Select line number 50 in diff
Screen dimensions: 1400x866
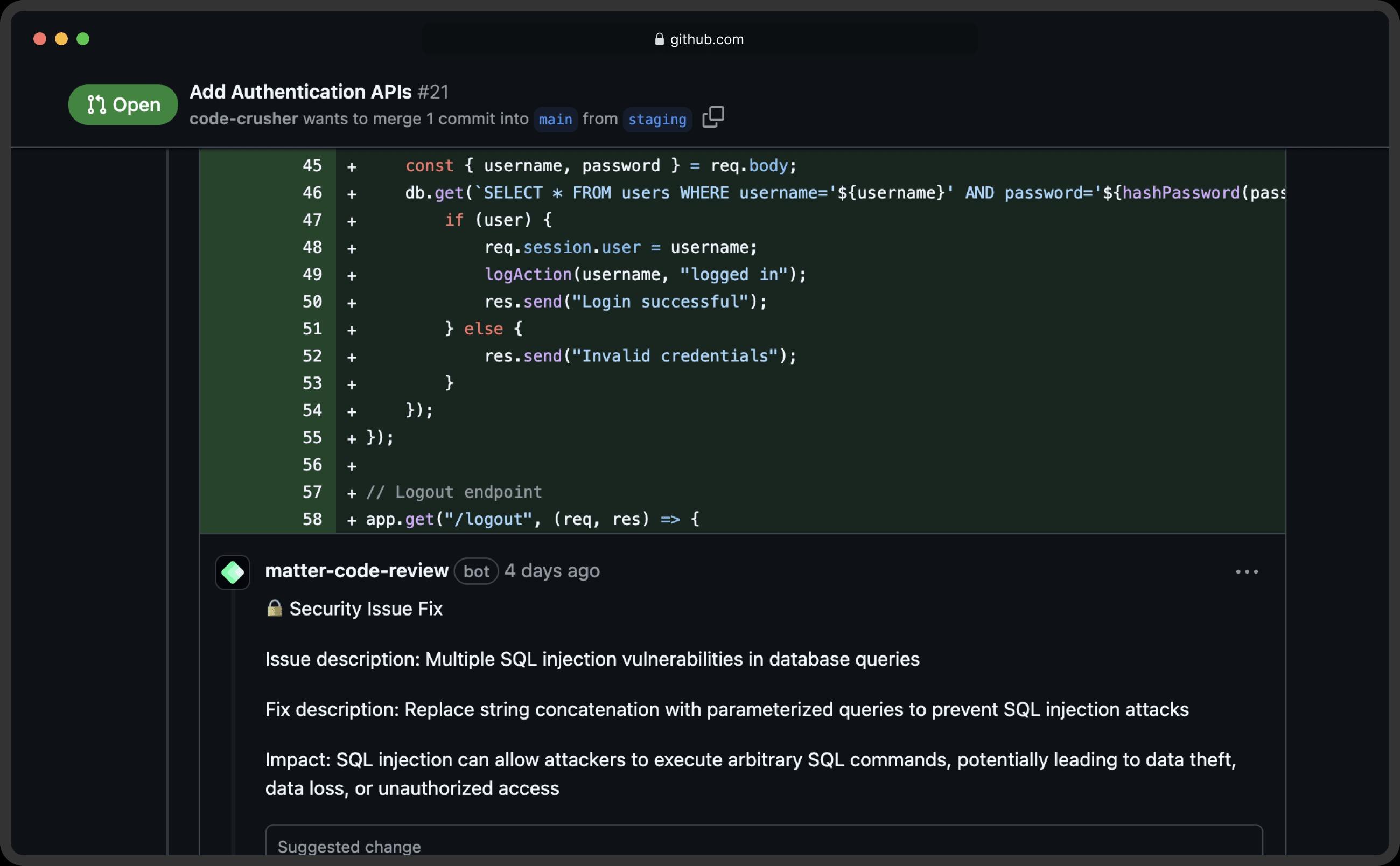click(x=312, y=301)
